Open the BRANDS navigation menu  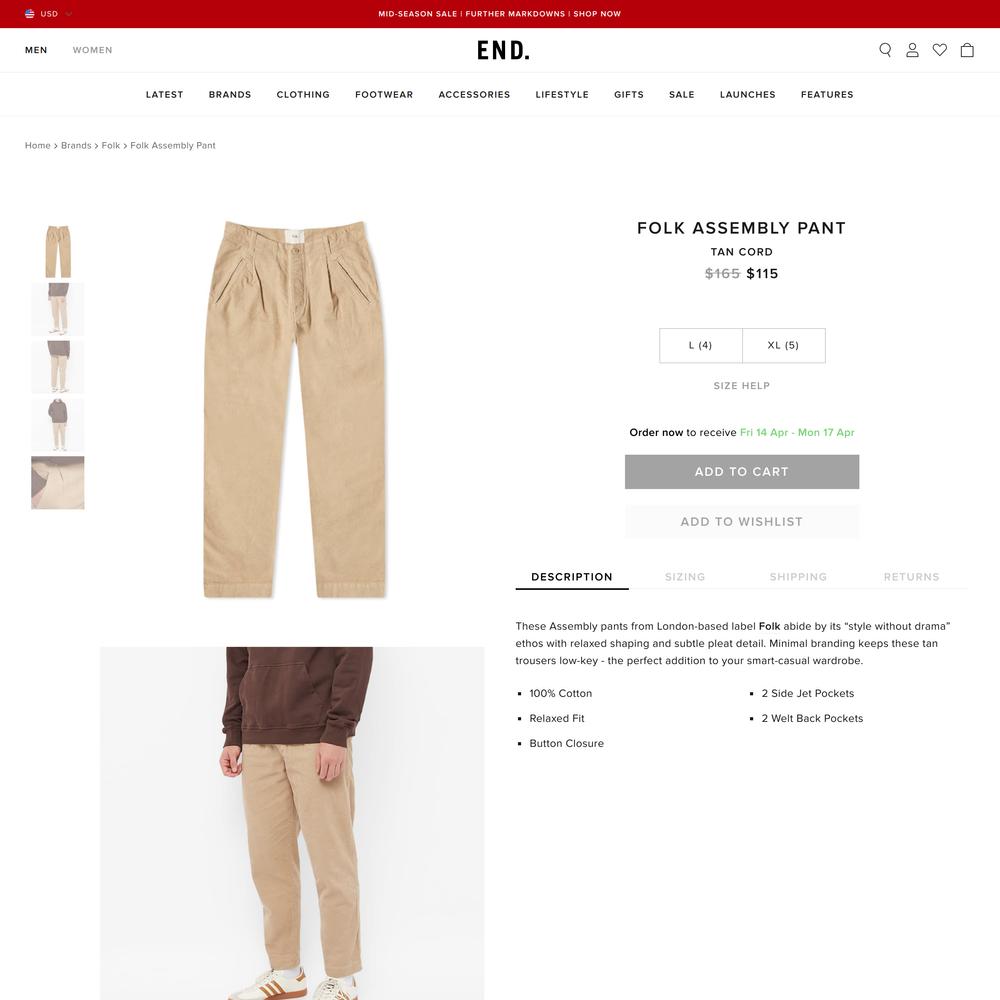[x=230, y=94]
